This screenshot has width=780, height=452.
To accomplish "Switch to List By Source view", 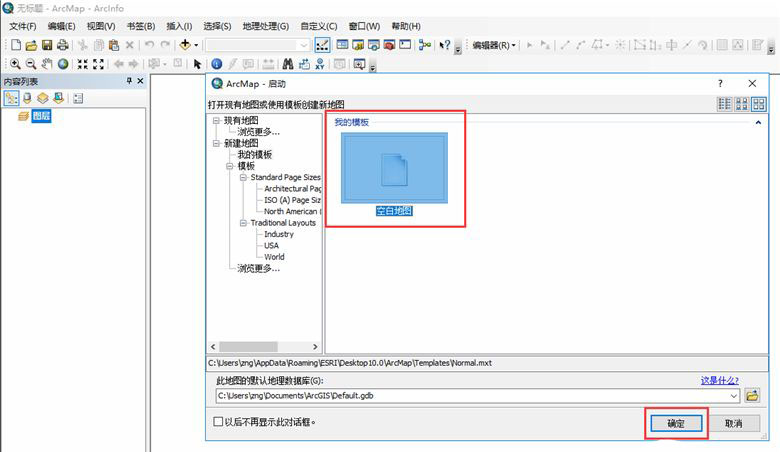I will click(x=27, y=98).
